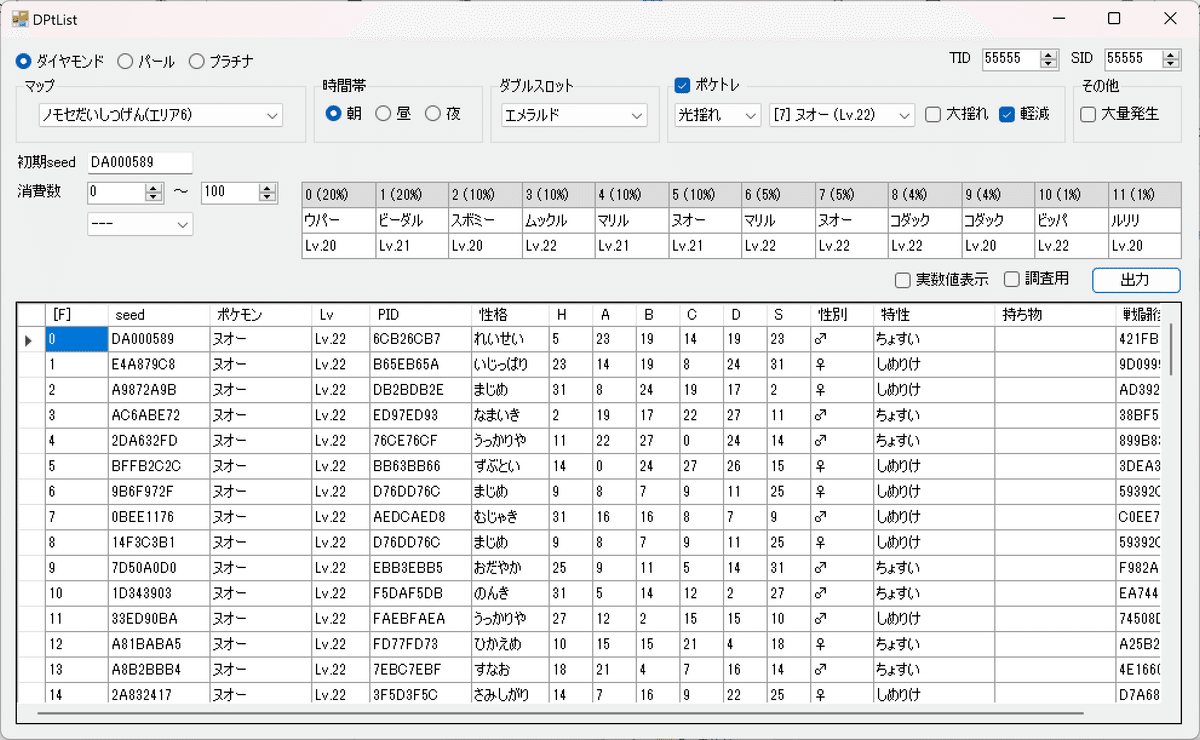Click seed cell 2DA632FD
1200x740 pixels.
click(158, 441)
